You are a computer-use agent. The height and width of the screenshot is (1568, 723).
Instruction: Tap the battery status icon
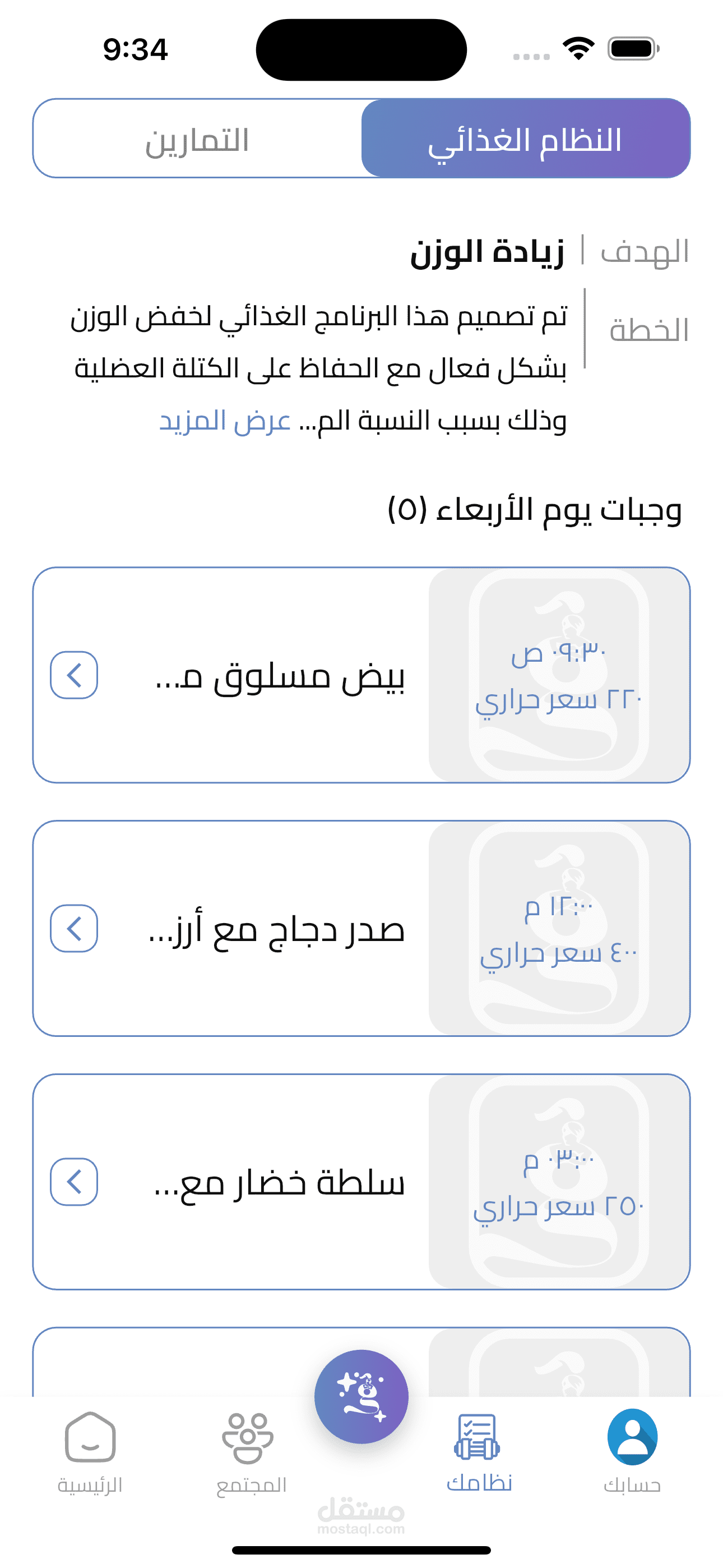(x=633, y=48)
